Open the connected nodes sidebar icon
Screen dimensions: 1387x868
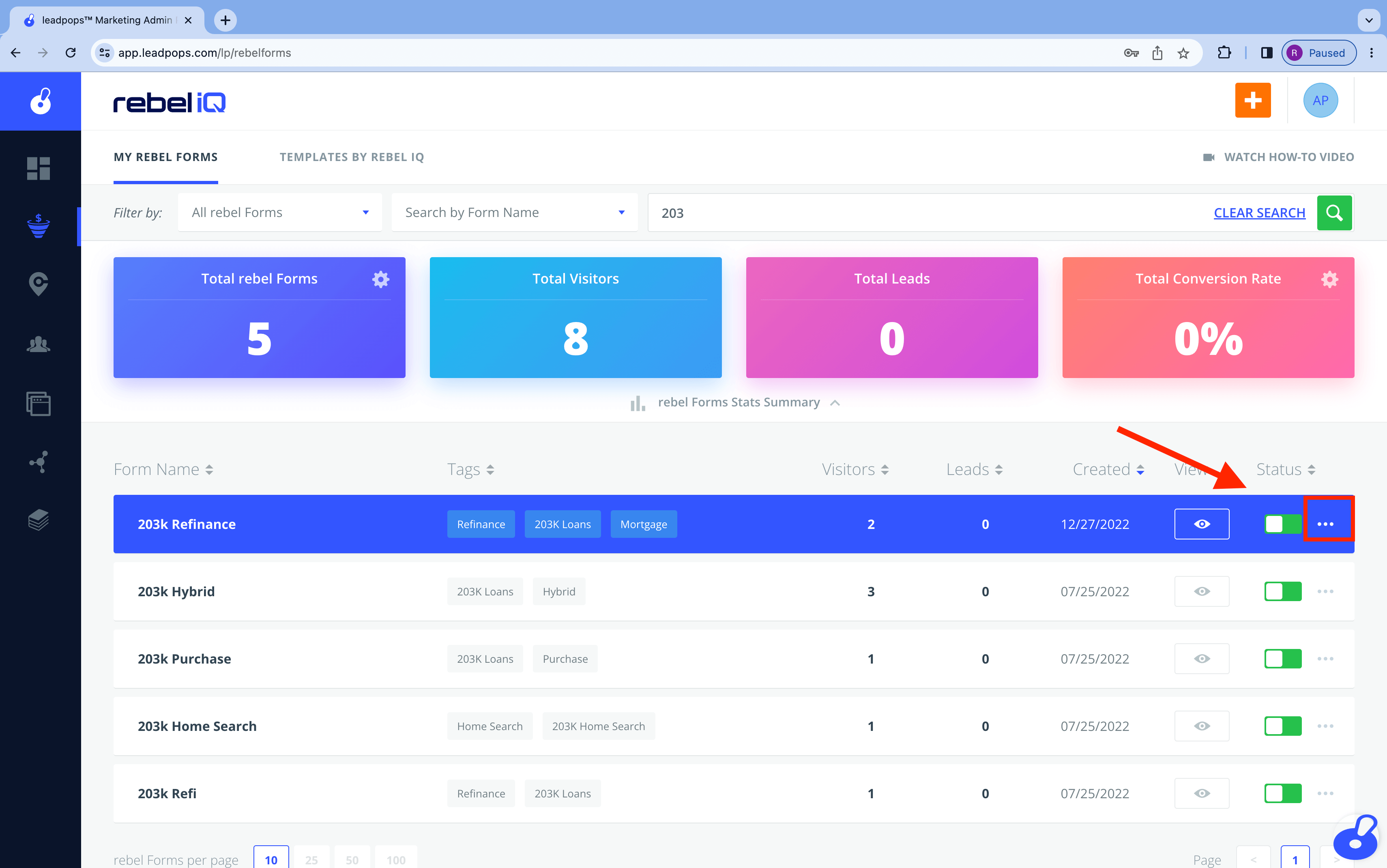coord(39,462)
